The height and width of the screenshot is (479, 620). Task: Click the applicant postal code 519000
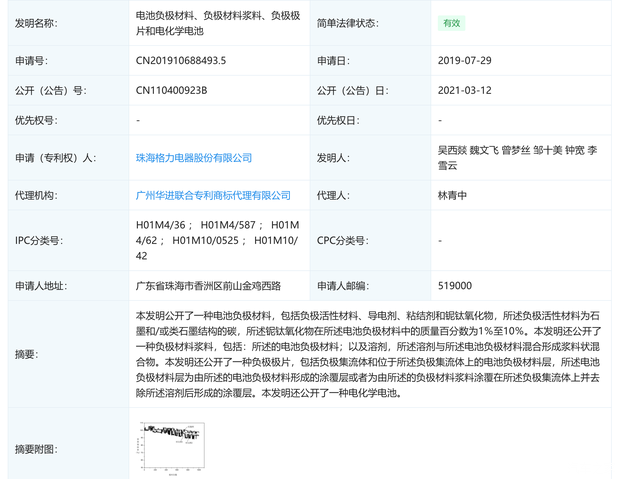pyautogui.click(x=455, y=286)
